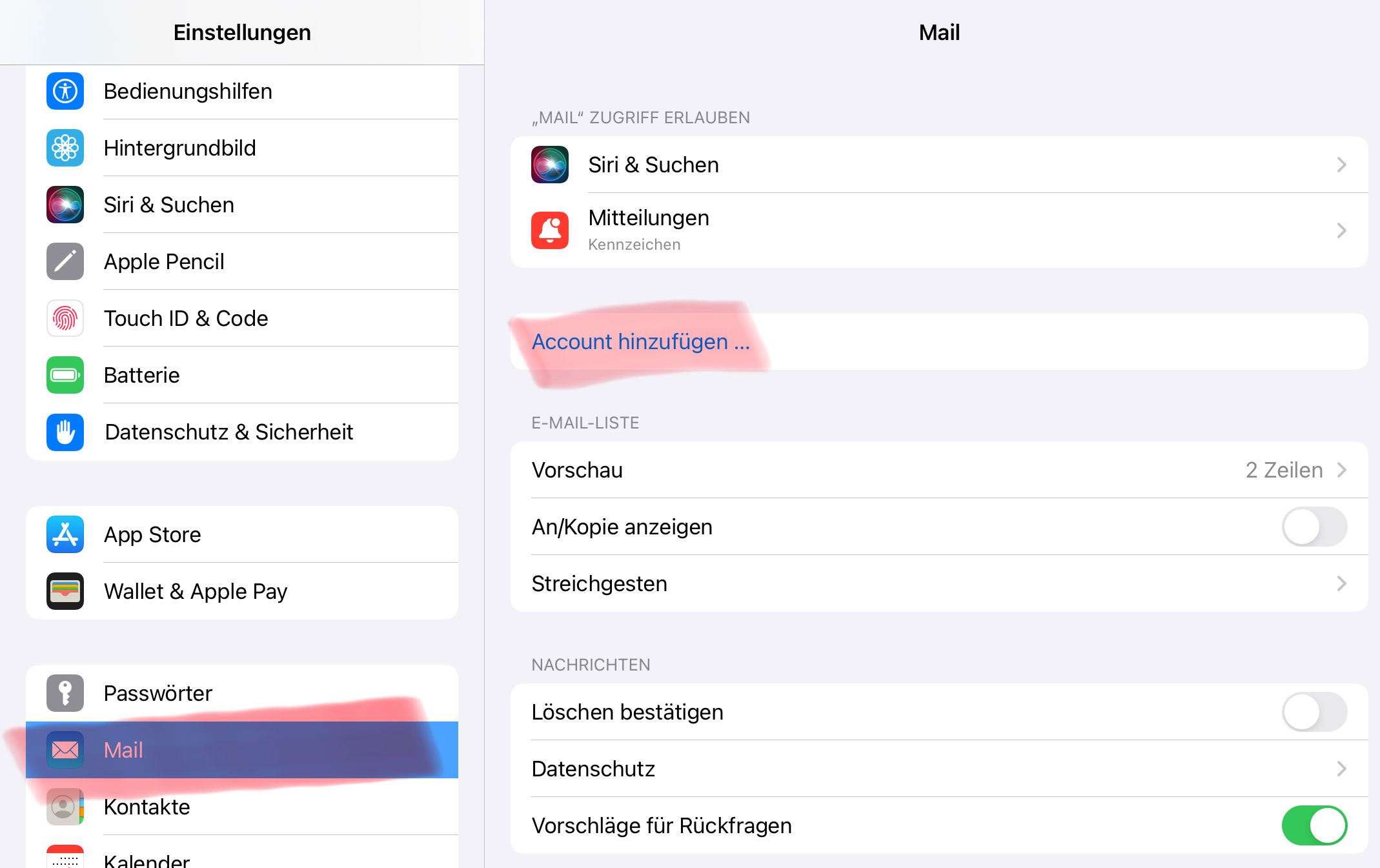Image resolution: width=1380 pixels, height=868 pixels.
Task: Select Siri & Suchen in the sidebar
Action: point(242,205)
